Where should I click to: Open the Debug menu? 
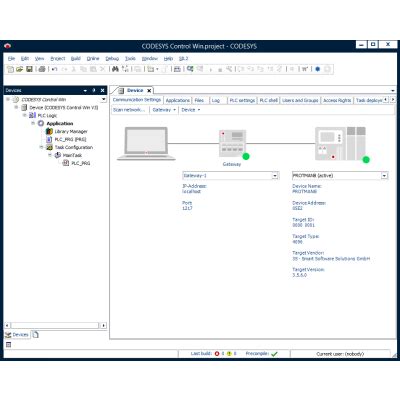[x=112, y=58]
